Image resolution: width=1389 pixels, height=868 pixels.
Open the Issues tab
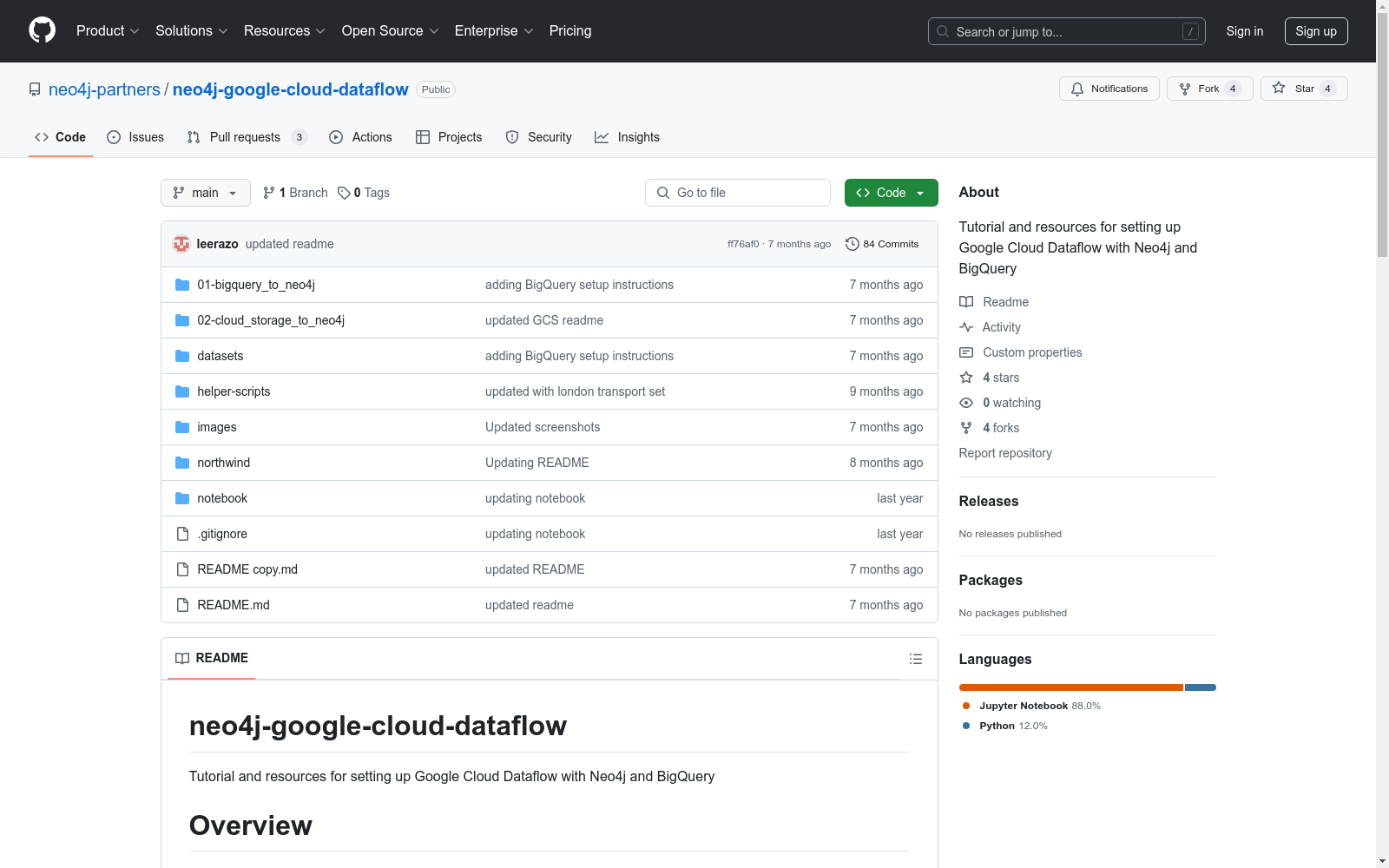pos(135,137)
